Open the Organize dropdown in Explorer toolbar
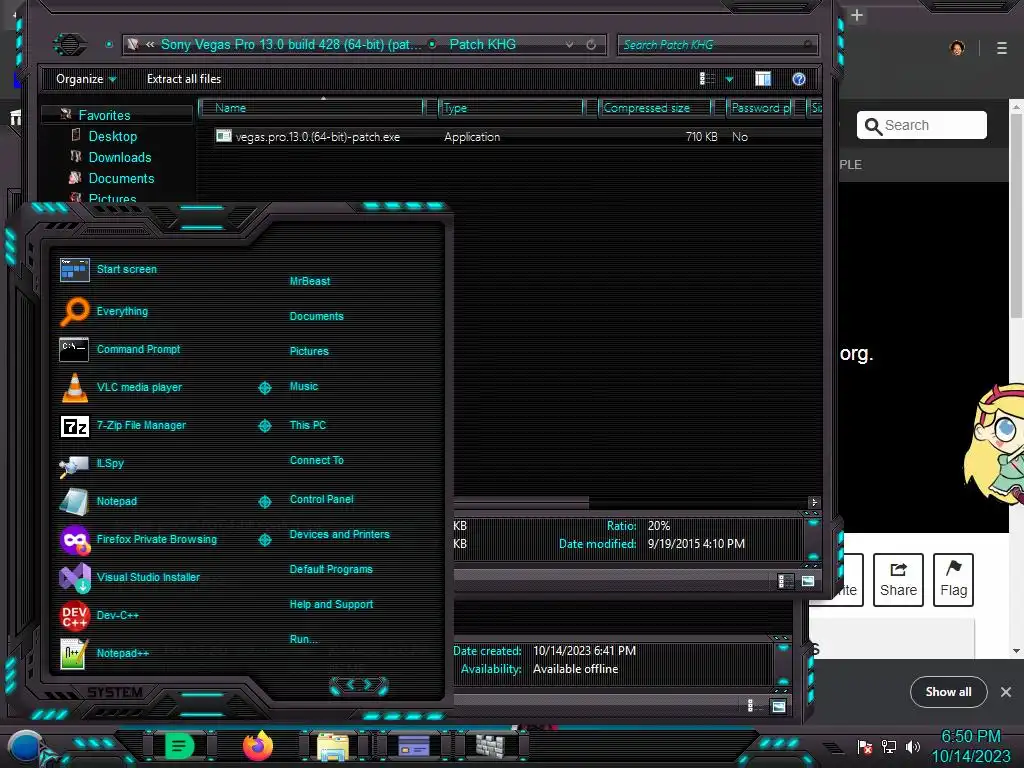Screen dimensions: 1024x768 [86, 79]
